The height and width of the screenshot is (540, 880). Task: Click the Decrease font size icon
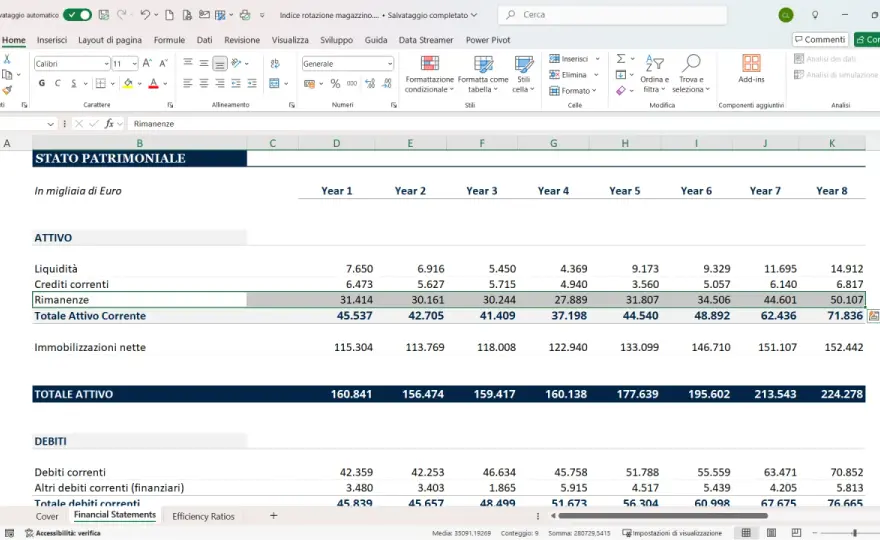[163, 63]
